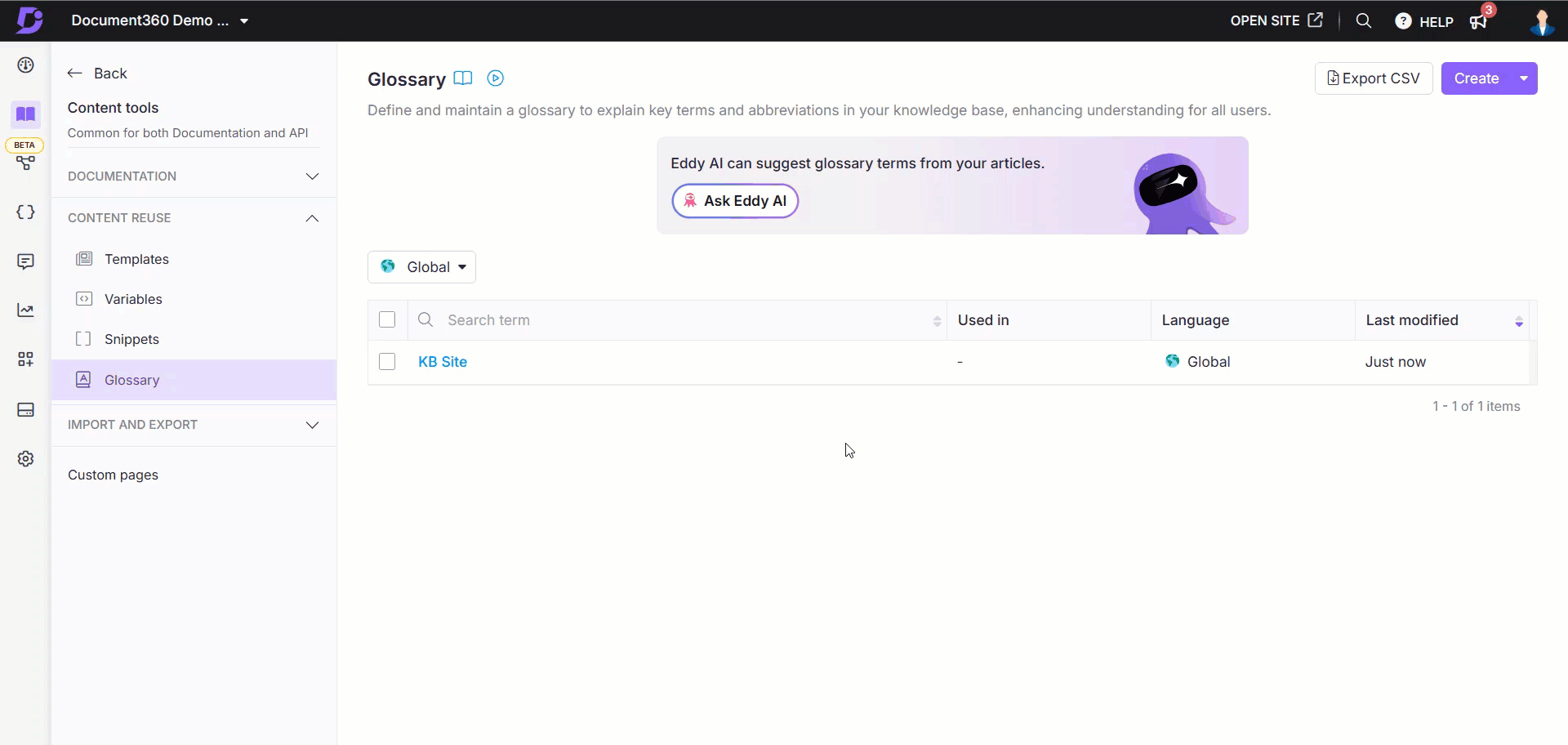The width and height of the screenshot is (1568, 745).
Task: Go to Templates in the sidebar
Action: 194,259
